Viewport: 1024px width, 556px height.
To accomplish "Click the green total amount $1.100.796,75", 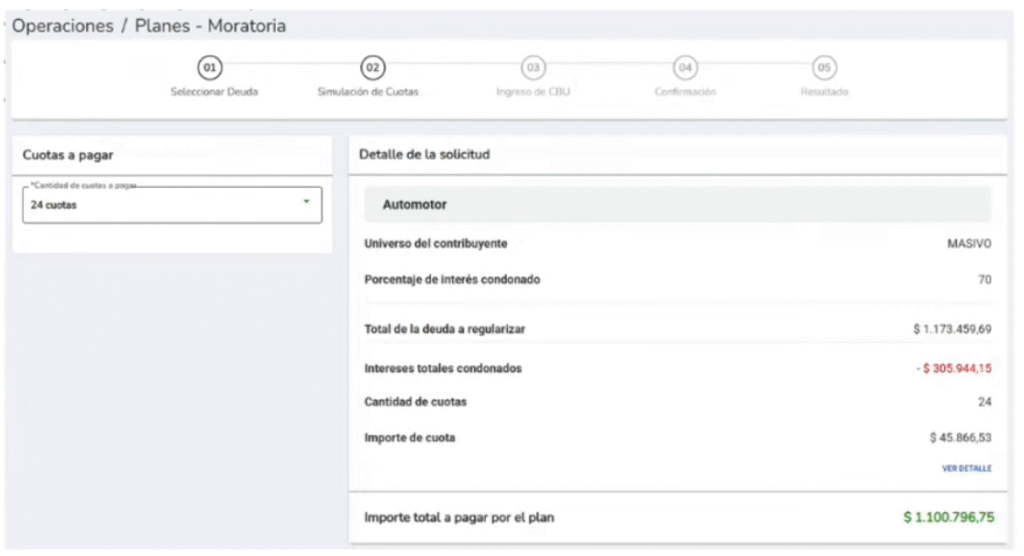I will pyautogui.click(x=947, y=518).
